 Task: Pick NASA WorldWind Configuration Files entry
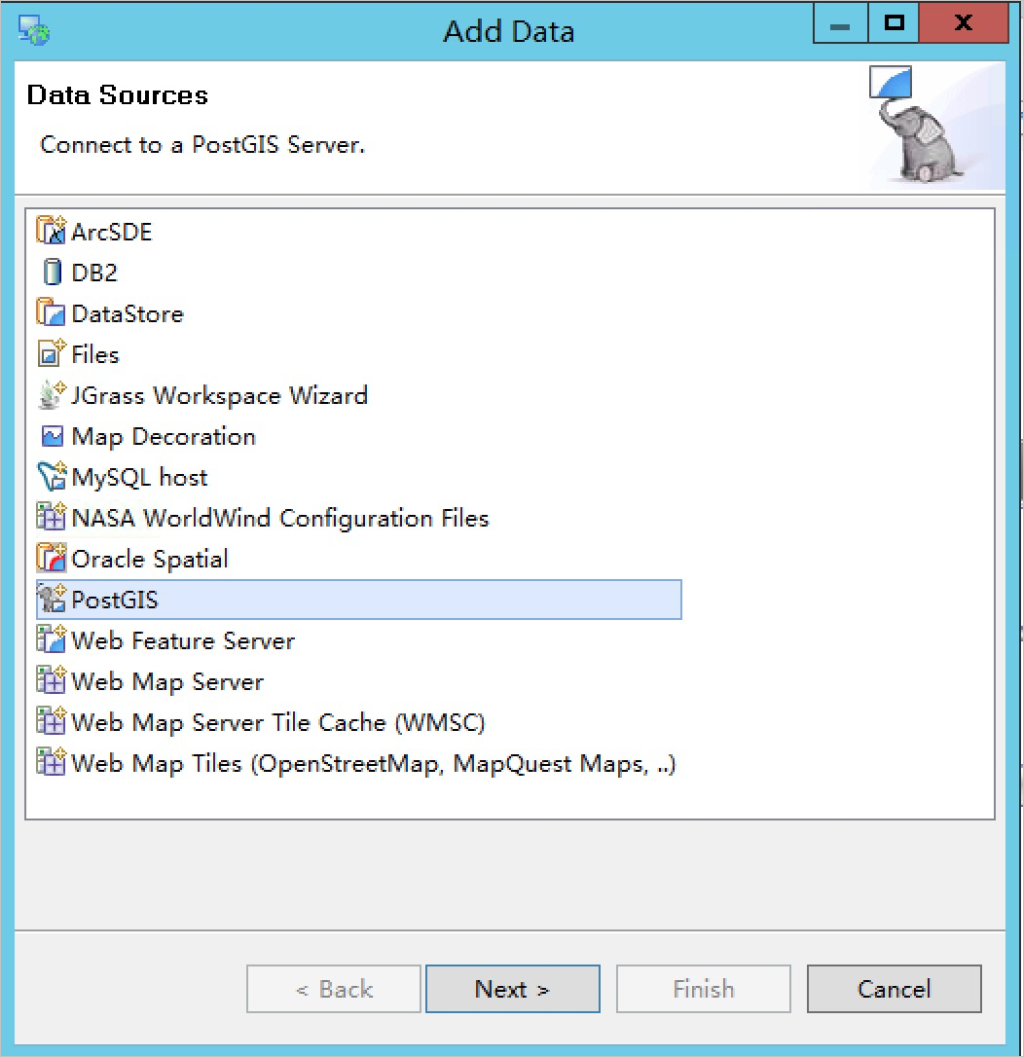(x=280, y=518)
